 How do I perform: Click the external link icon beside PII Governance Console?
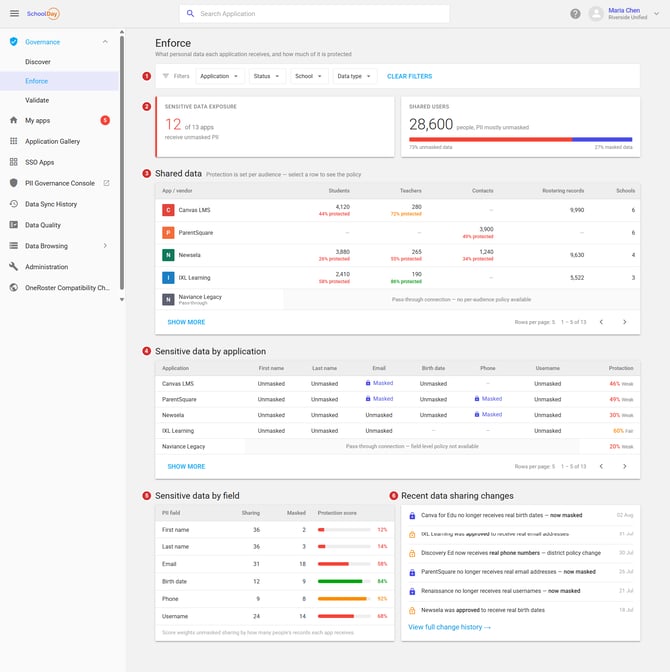point(106,183)
